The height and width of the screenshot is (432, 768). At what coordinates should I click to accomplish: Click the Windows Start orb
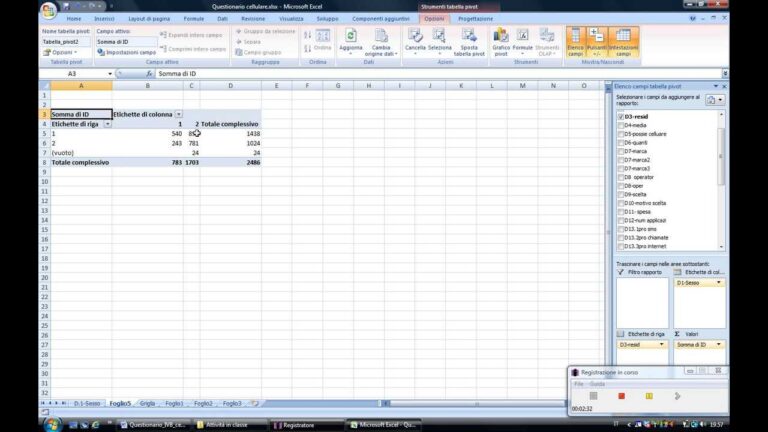coord(51,424)
